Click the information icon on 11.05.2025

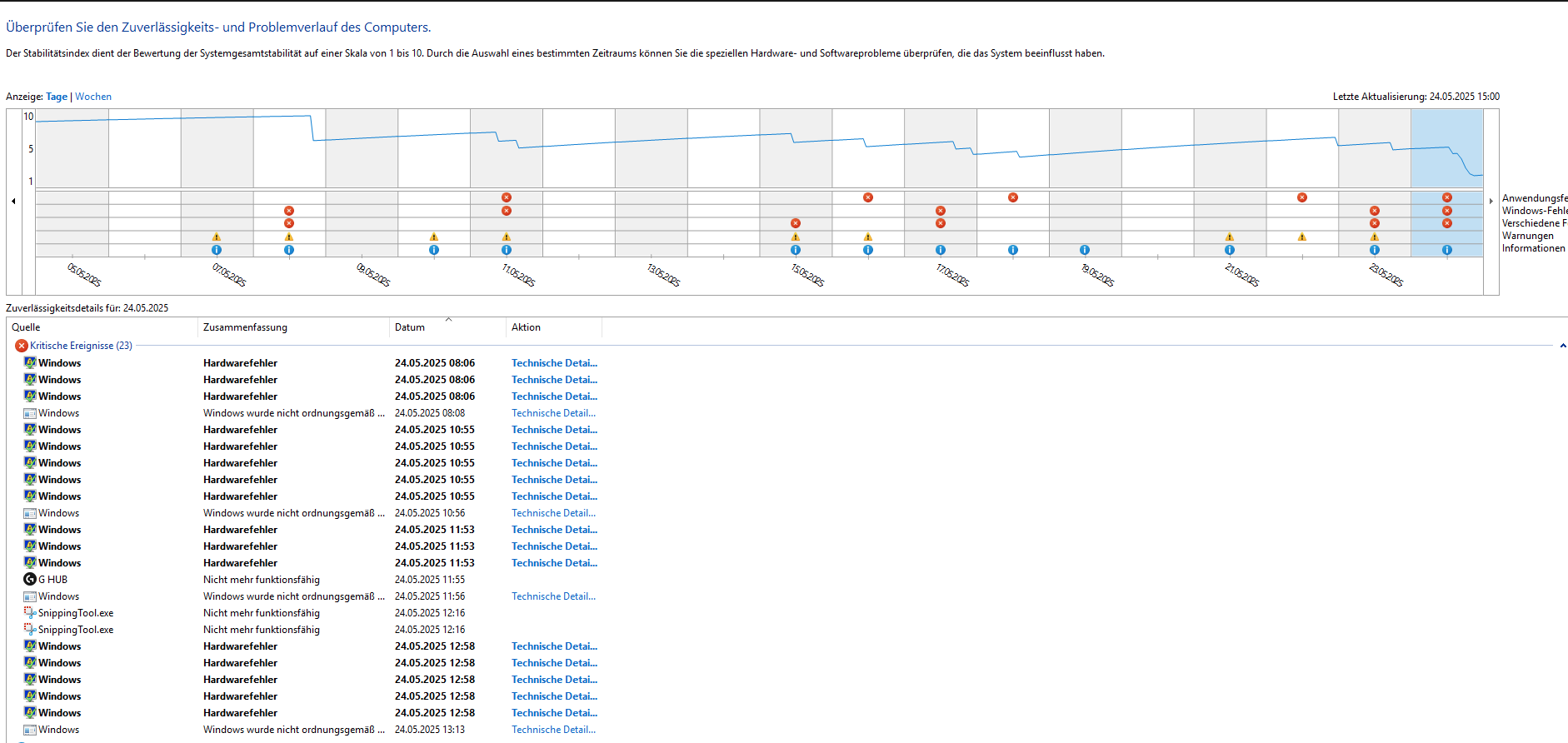click(x=507, y=250)
